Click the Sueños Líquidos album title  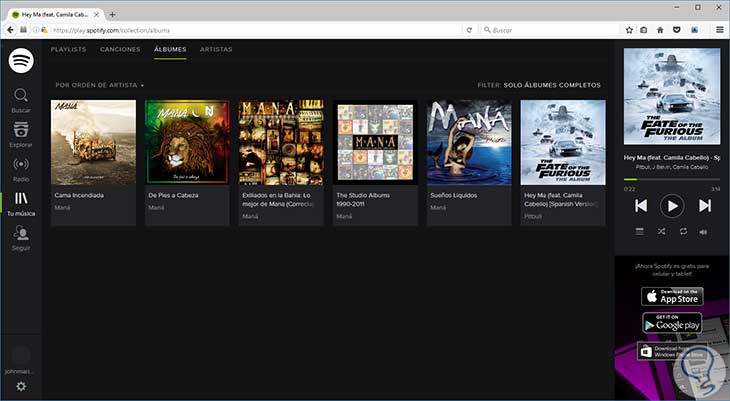coord(453,196)
